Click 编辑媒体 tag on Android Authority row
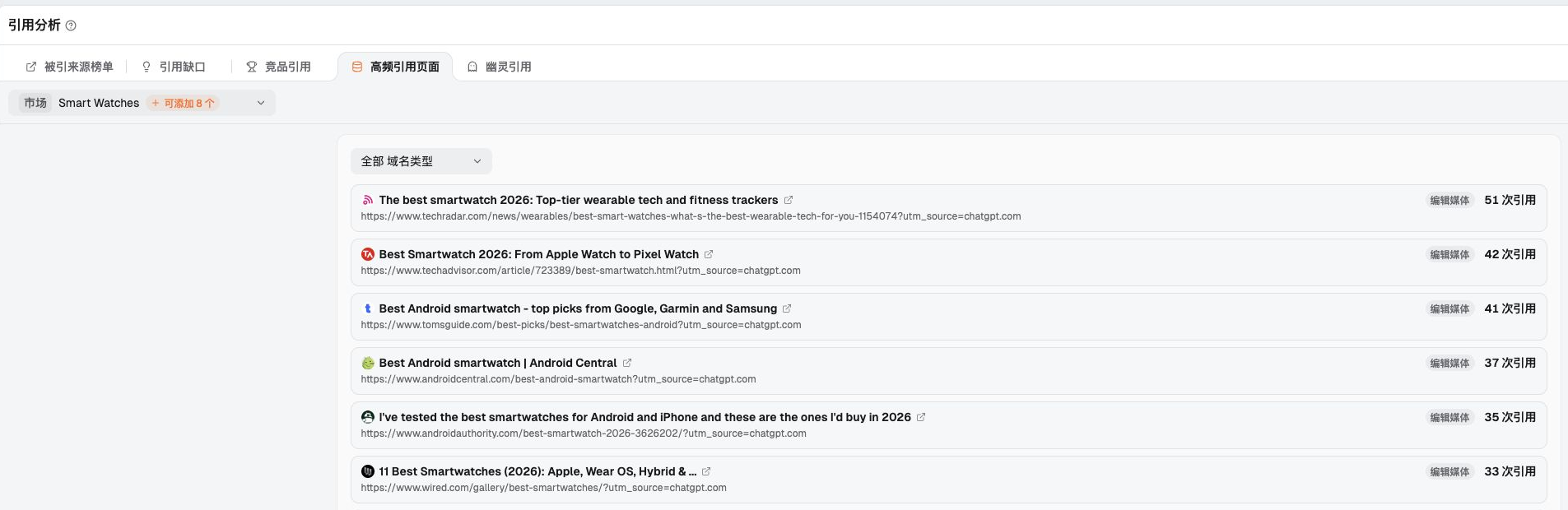 1449,417
